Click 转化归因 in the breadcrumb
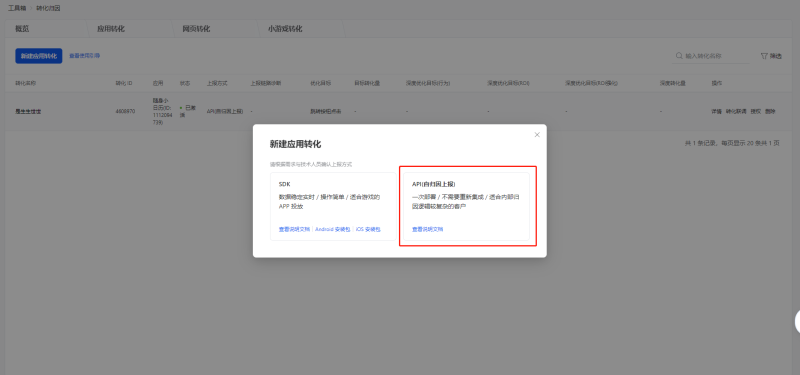Viewport: 800px width, 375px height. point(48,8)
